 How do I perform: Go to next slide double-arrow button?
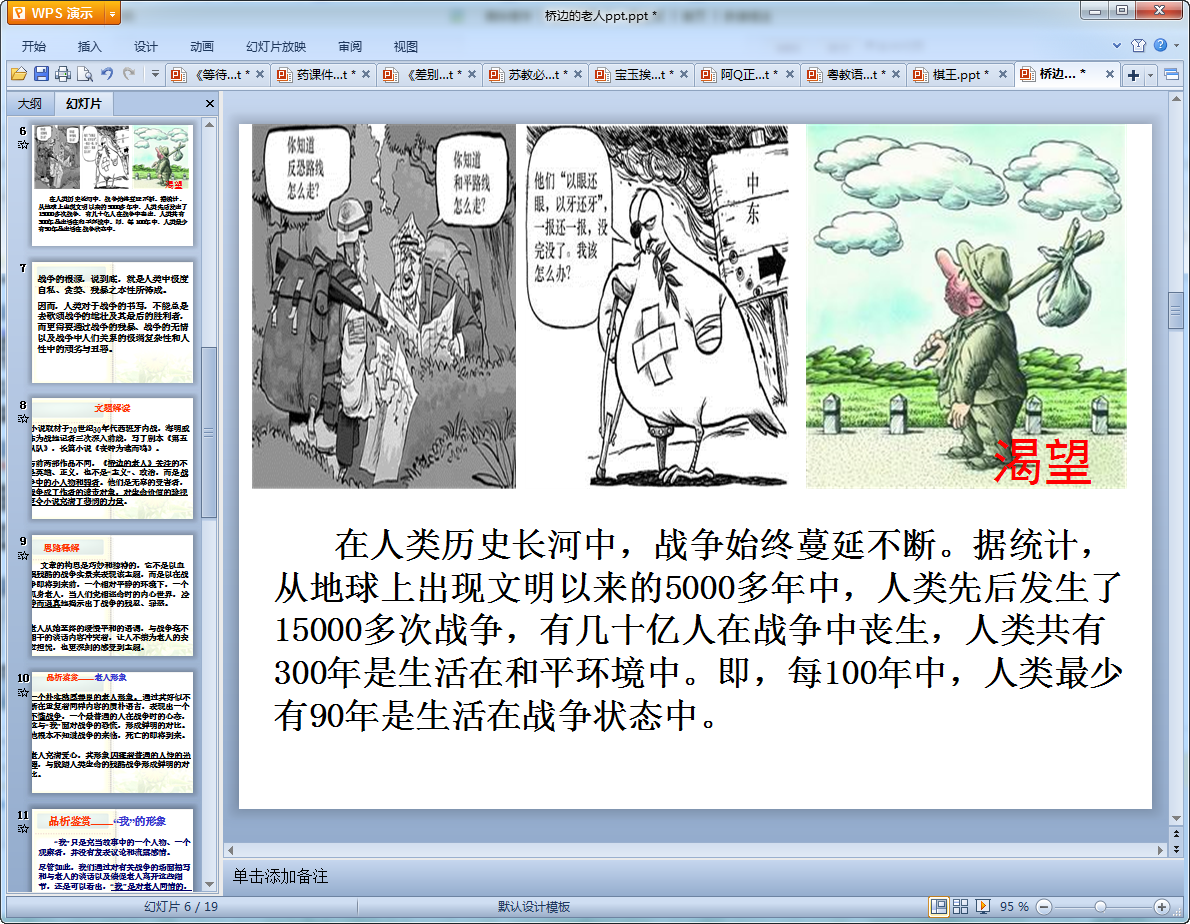pyautogui.click(x=1176, y=850)
